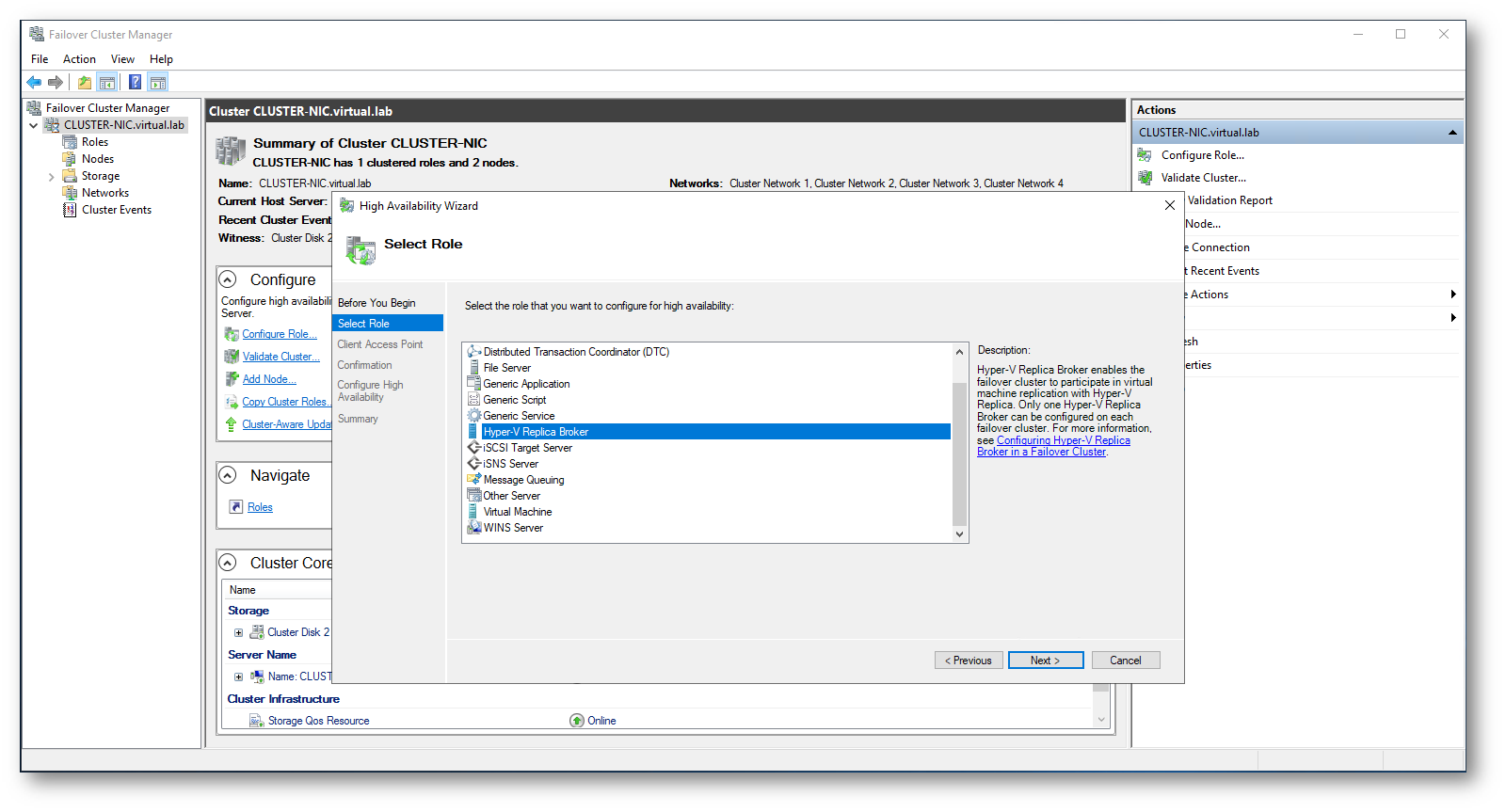
Task: Go back with the blue Back arrow
Action: click(x=35, y=82)
